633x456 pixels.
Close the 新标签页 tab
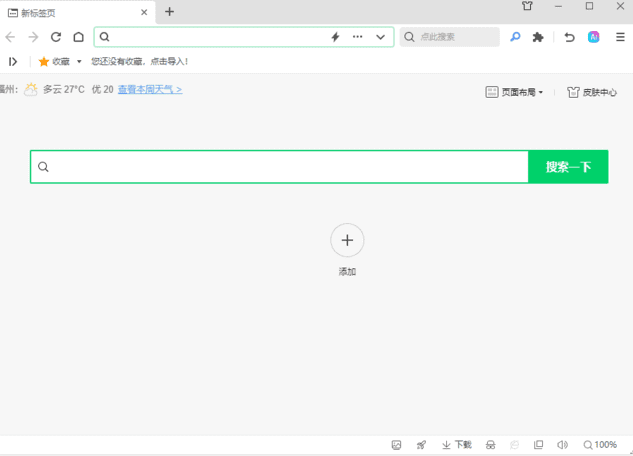144,13
